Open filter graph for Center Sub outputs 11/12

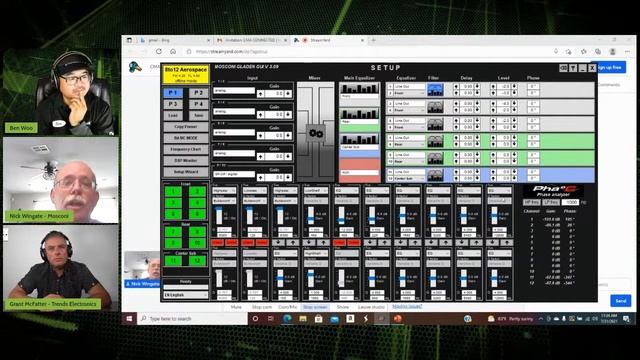435,175
